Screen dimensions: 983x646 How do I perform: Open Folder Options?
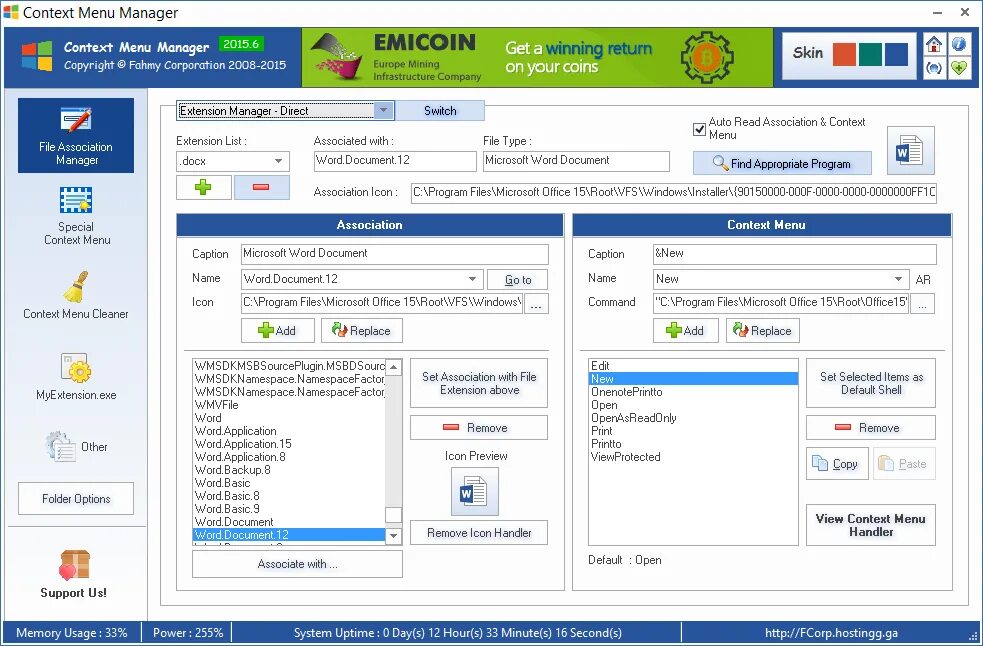click(x=76, y=499)
